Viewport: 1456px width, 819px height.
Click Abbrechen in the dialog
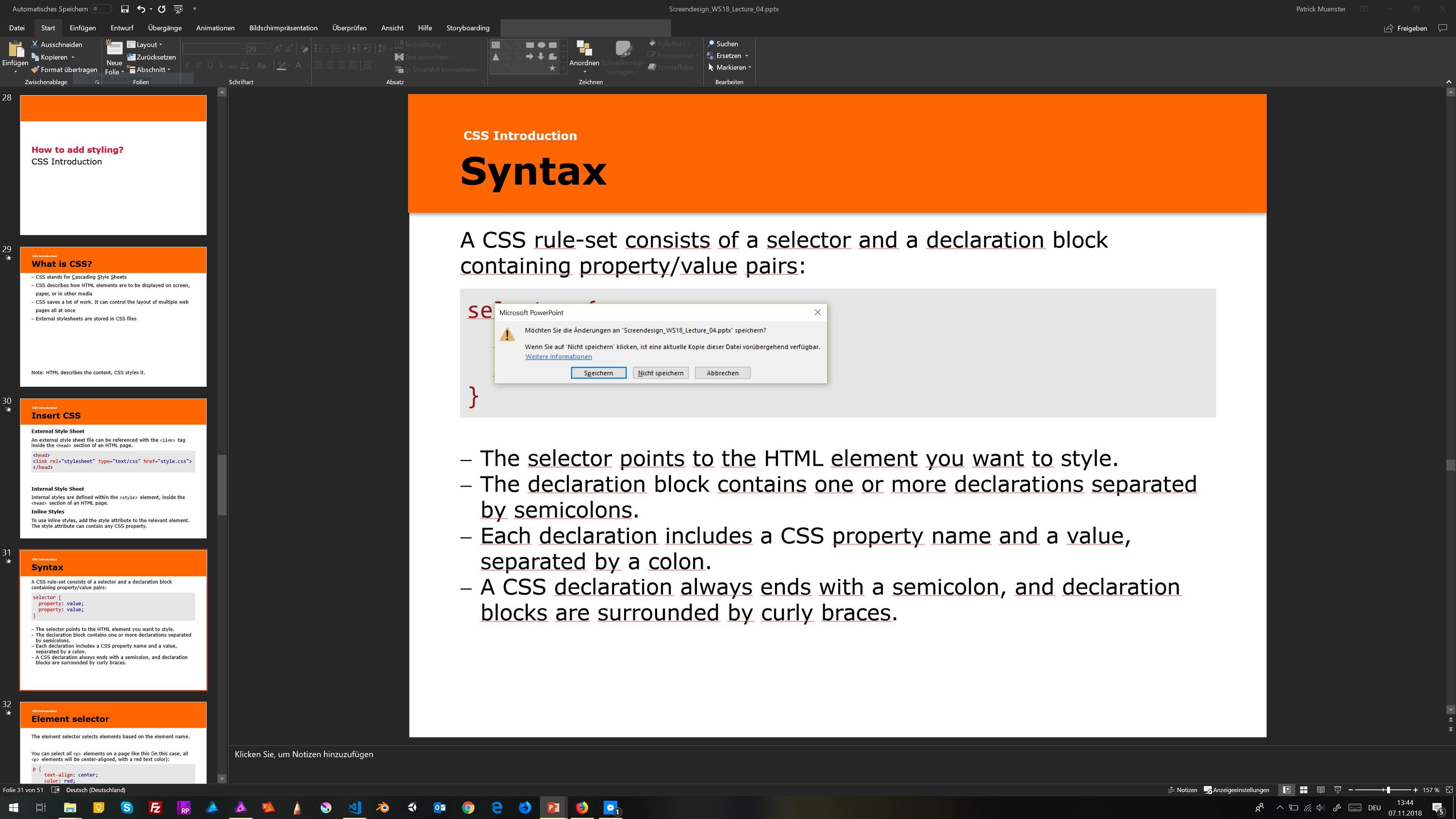[x=722, y=373]
